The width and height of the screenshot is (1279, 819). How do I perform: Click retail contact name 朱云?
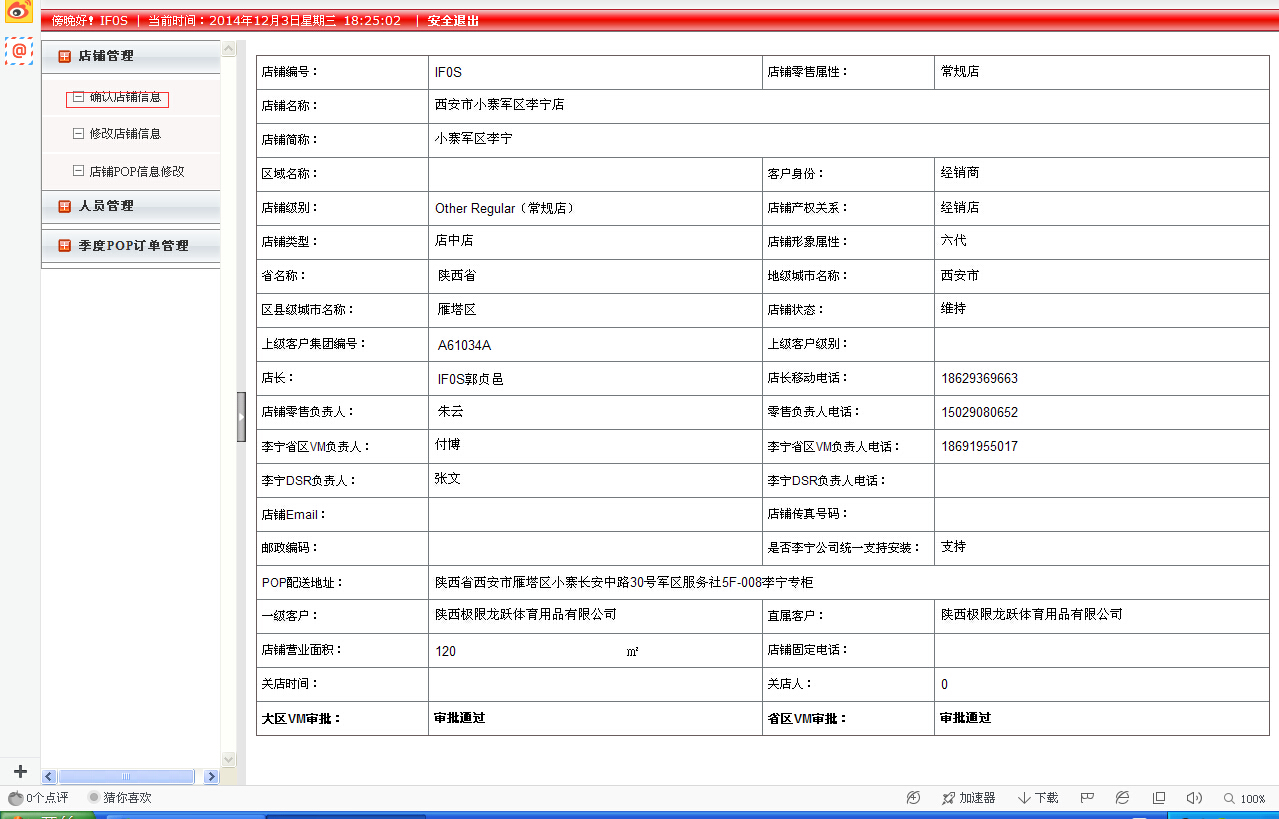click(451, 411)
